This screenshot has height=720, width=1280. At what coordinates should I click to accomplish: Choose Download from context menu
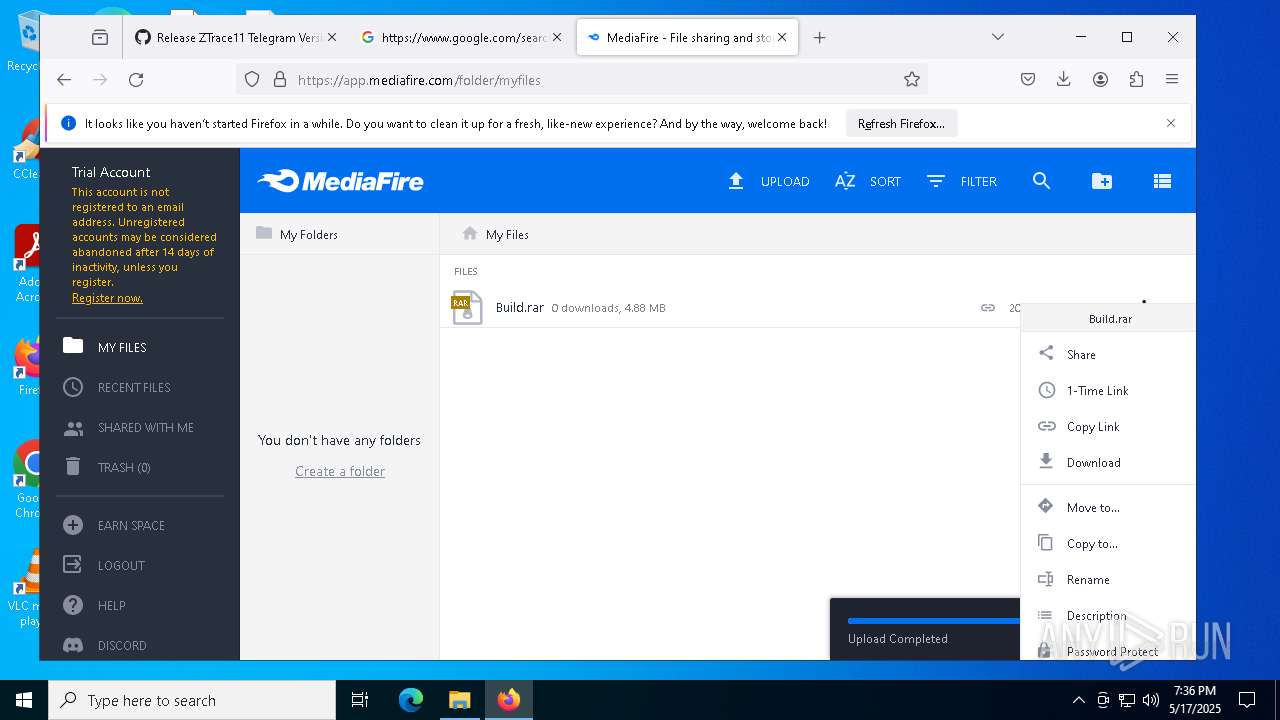(1108, 462)
